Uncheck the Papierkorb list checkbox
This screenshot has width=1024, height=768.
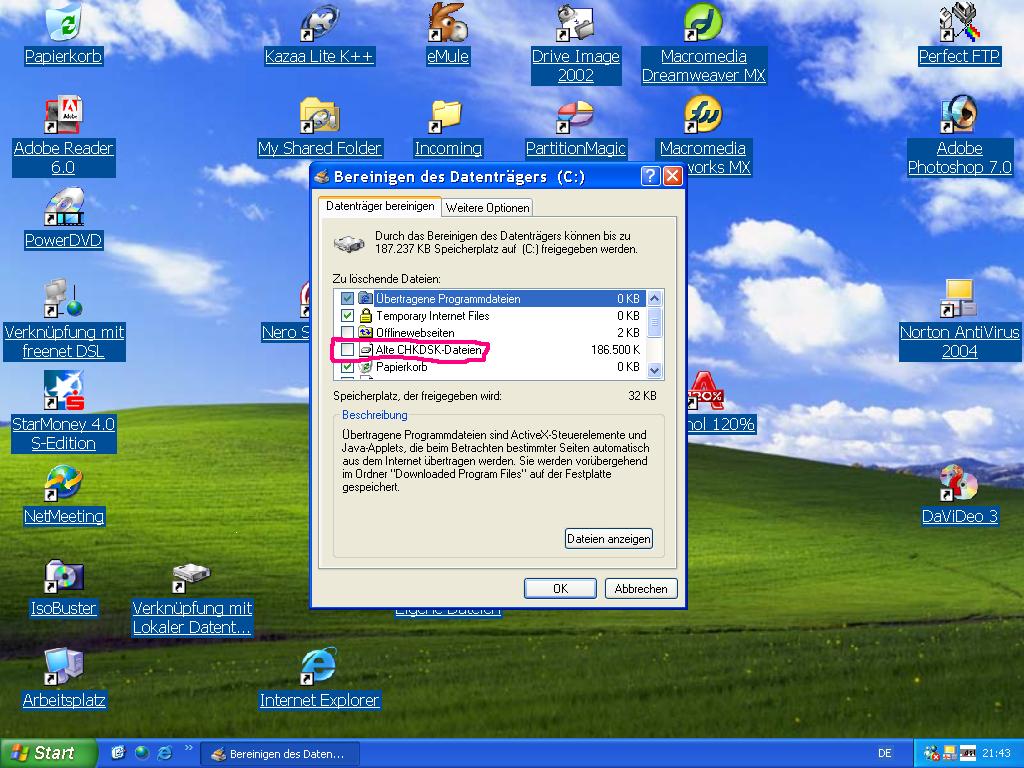point(347,366)
